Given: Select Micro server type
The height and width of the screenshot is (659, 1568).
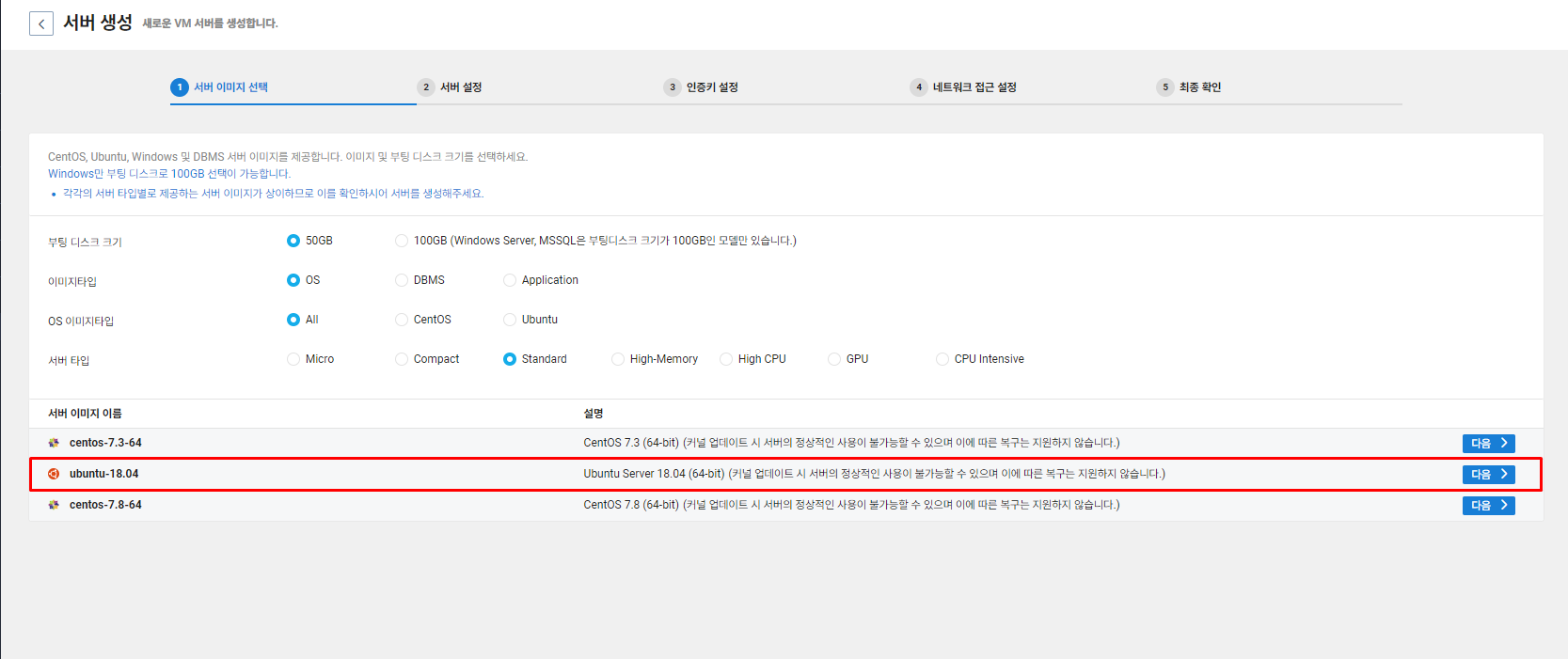Looking at the screenshot, I should 293,359.
